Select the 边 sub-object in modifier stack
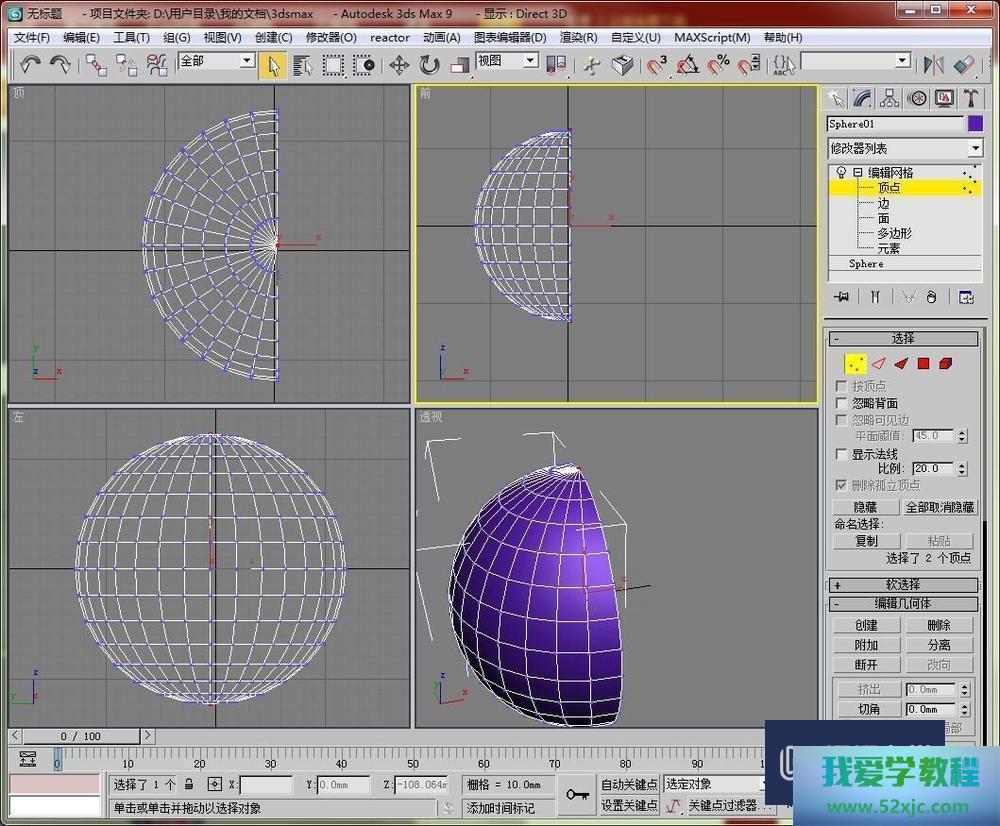 point(883,203)
